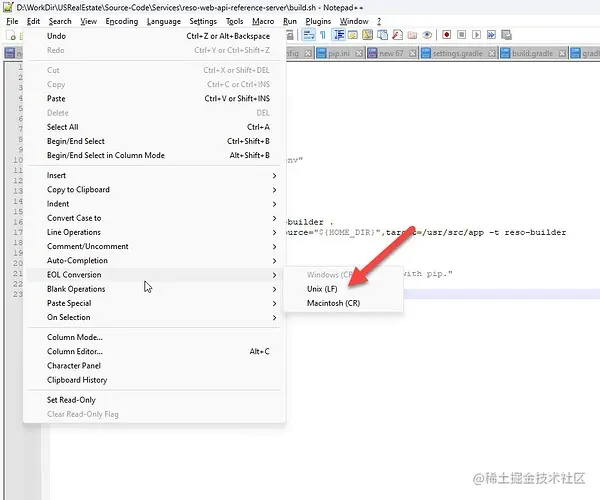Choose Paste from the Edit menu

click(155, 99)
